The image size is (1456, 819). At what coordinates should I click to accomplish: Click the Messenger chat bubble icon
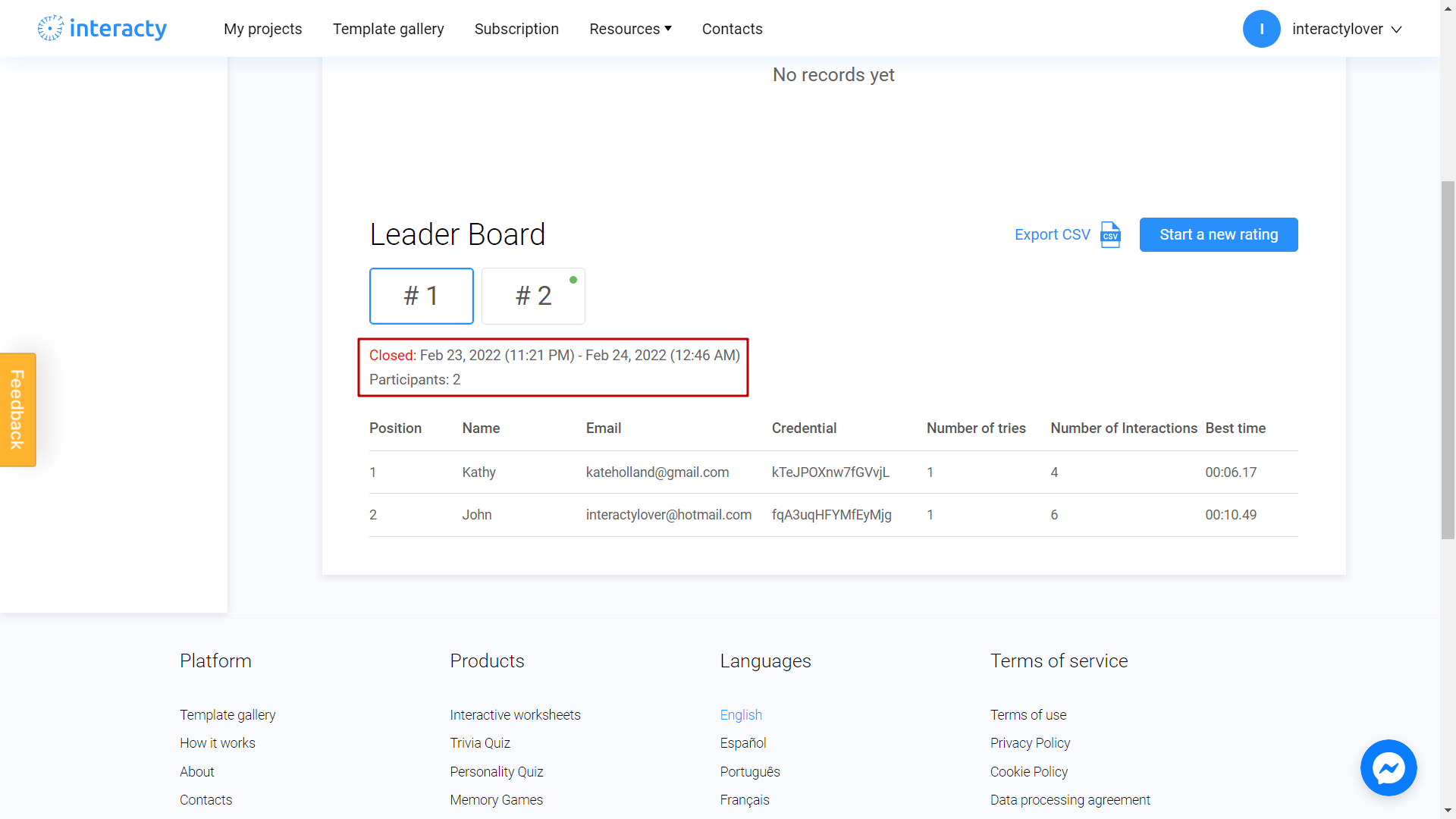[x=1389, y=769]
